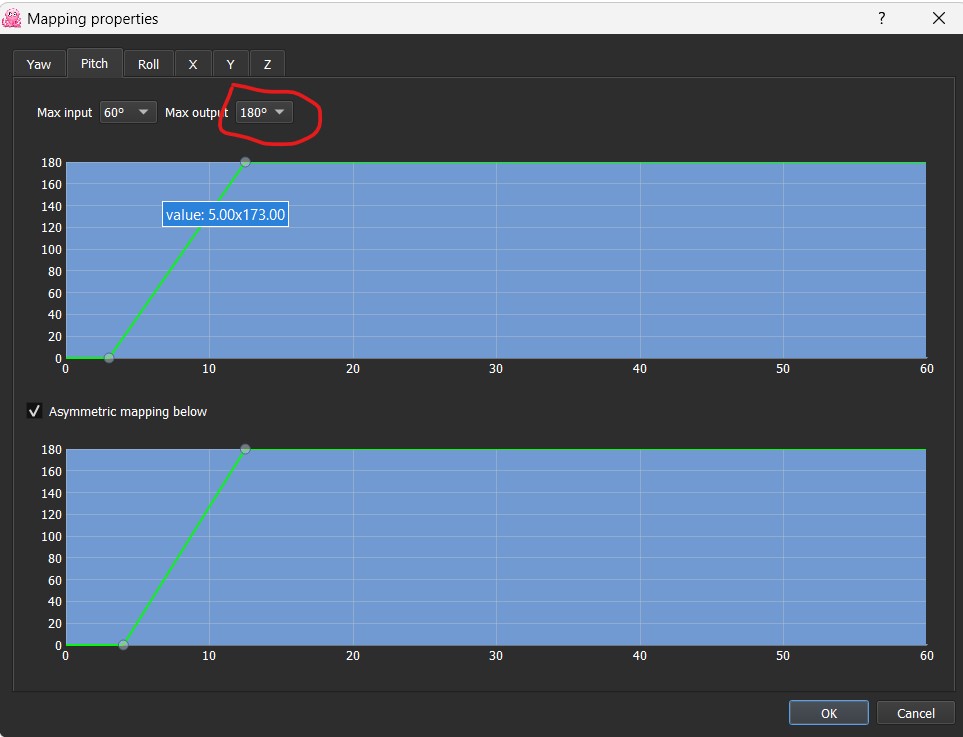Click the value 5.00x173.00 tooltip

click(225, 214)
